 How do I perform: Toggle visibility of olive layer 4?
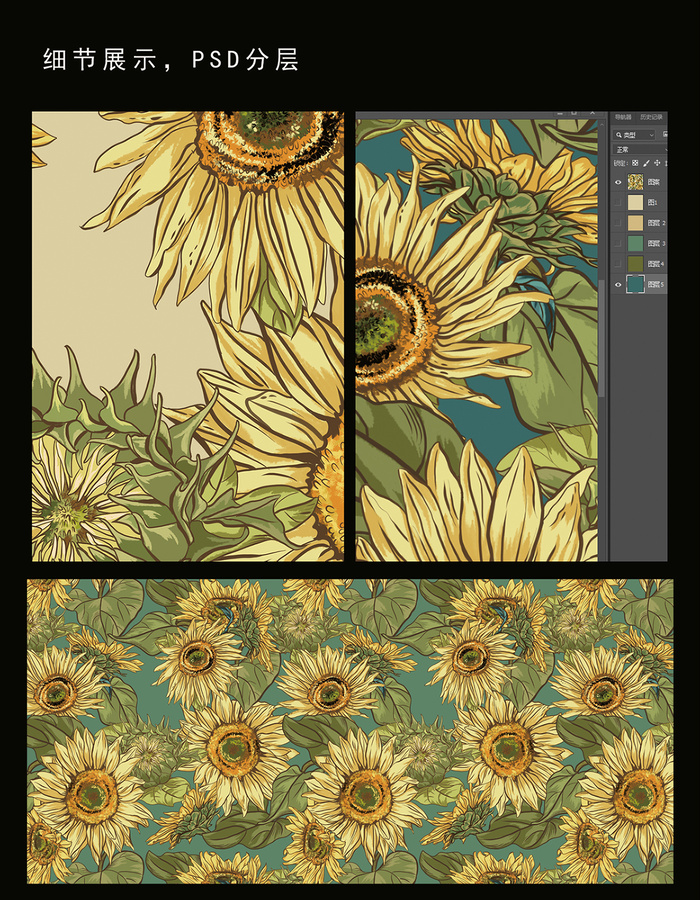pyautogui.click(x=618, y=263)
